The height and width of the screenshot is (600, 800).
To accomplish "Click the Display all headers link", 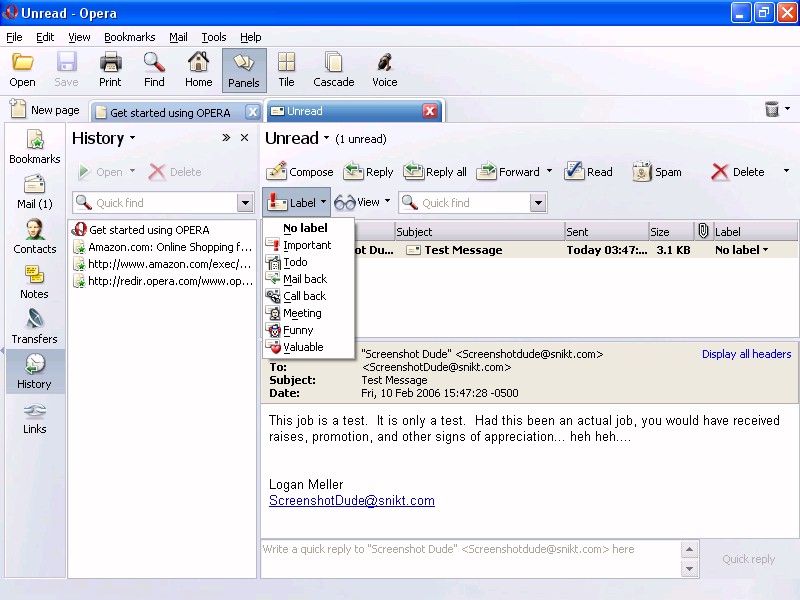I will pos(746,354).
